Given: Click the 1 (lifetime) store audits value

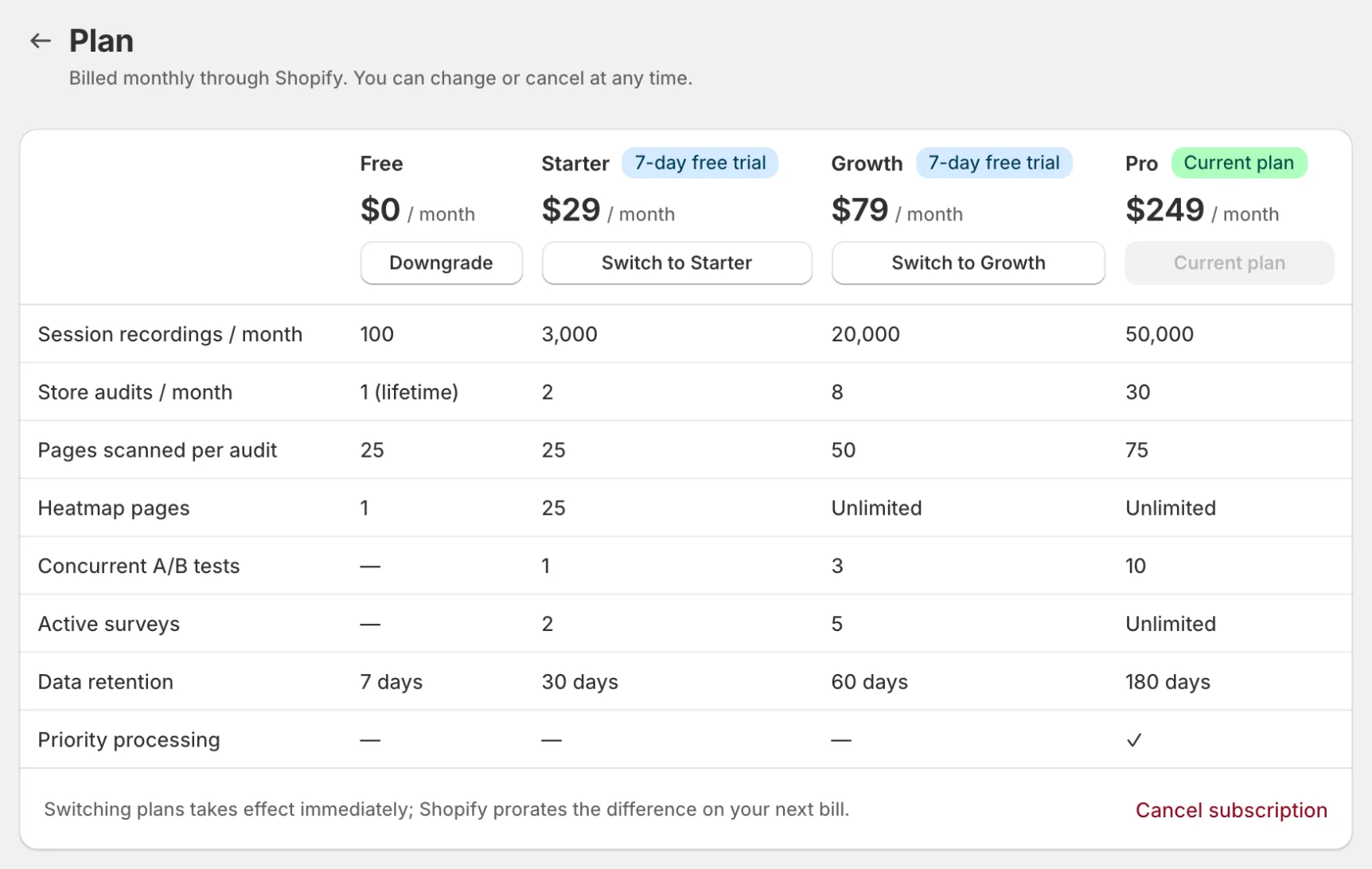Looking at the screenshot, I should [409, 392].
